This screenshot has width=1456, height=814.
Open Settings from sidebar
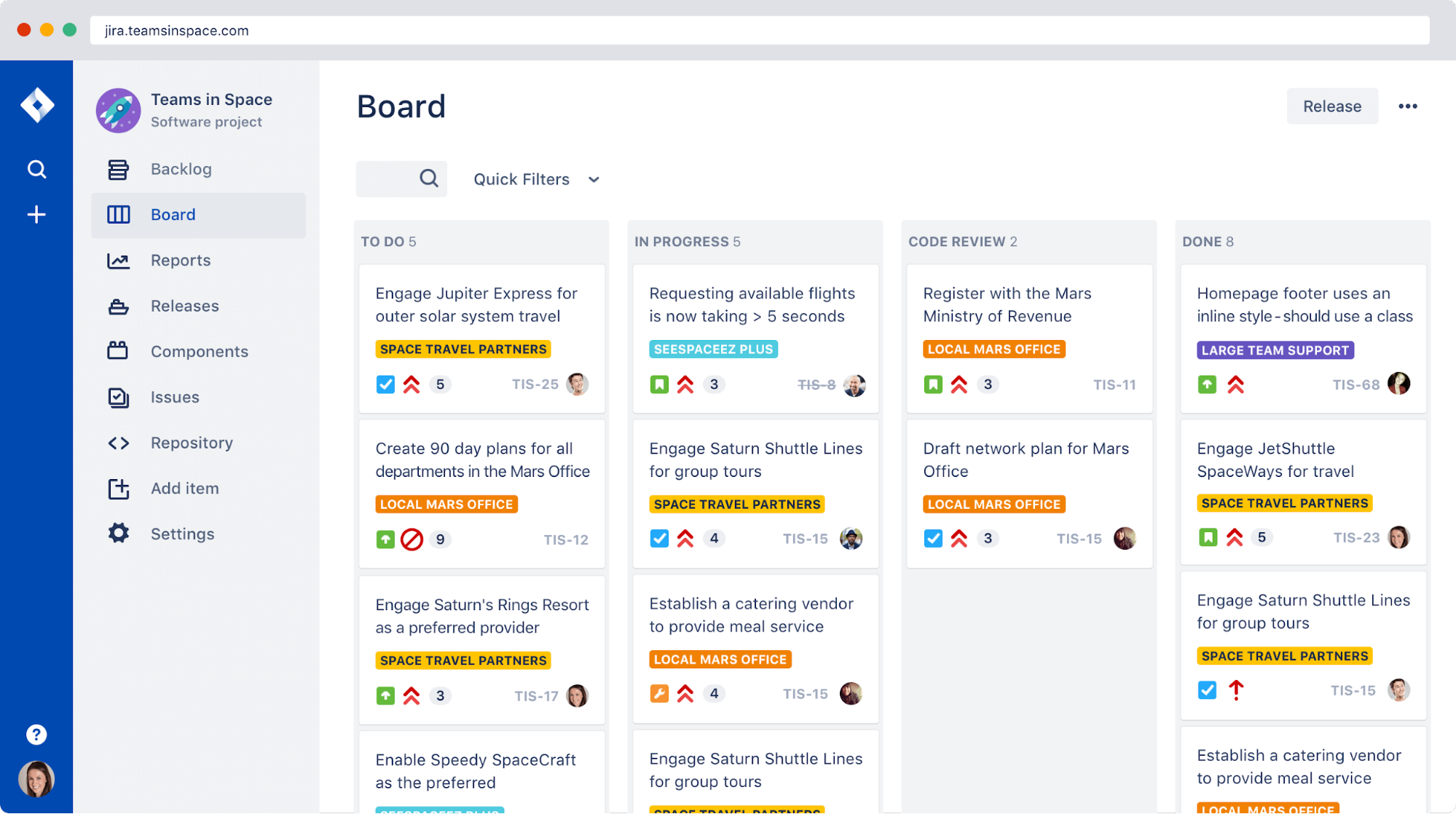tap(180, 533)
